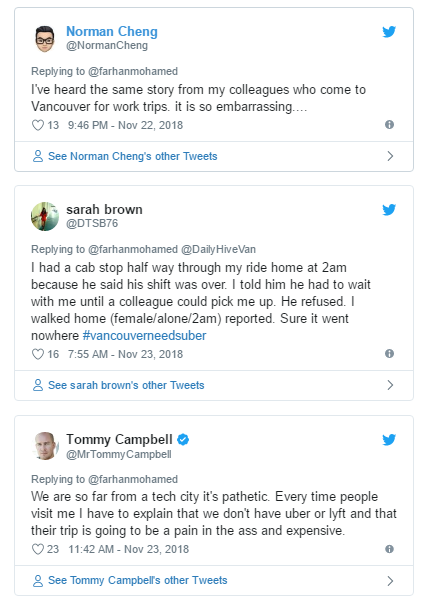
Task: Open timestamp 7:55 AM - Nov 23, 2018
Action: pyautogui.click(x=126, y=354)
